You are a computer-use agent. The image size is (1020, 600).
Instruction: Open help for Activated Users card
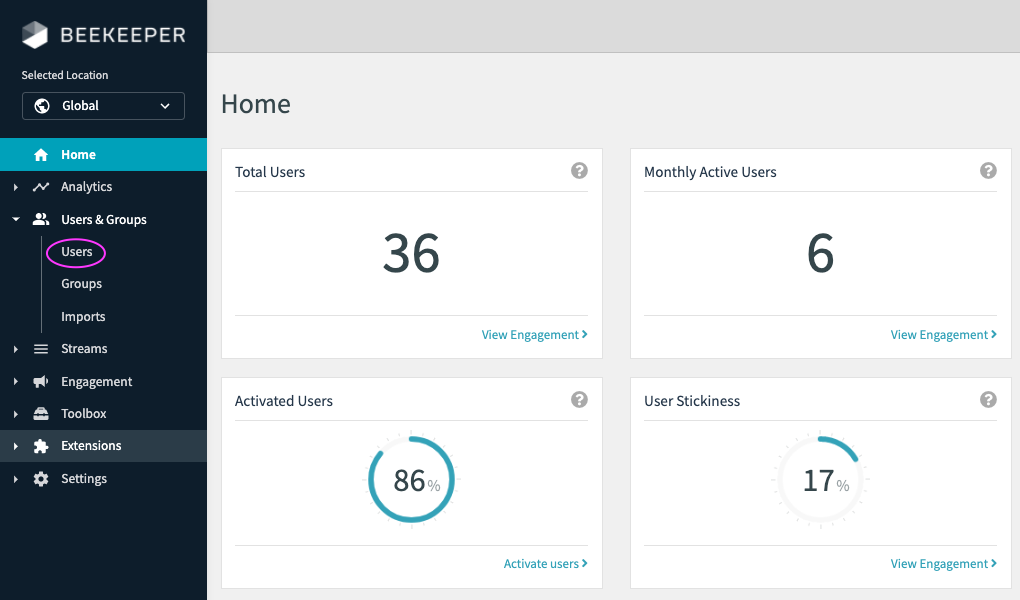[579, 400]
